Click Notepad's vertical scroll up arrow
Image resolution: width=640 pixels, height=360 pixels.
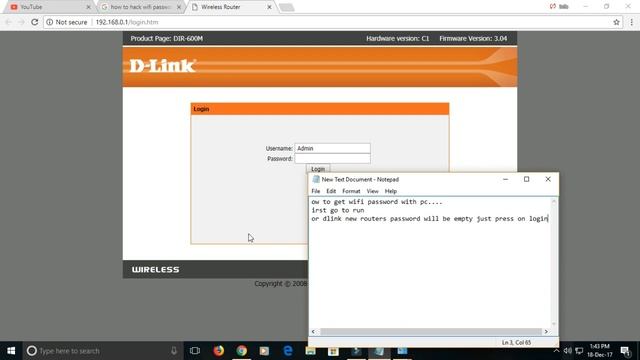coord(554,201)
